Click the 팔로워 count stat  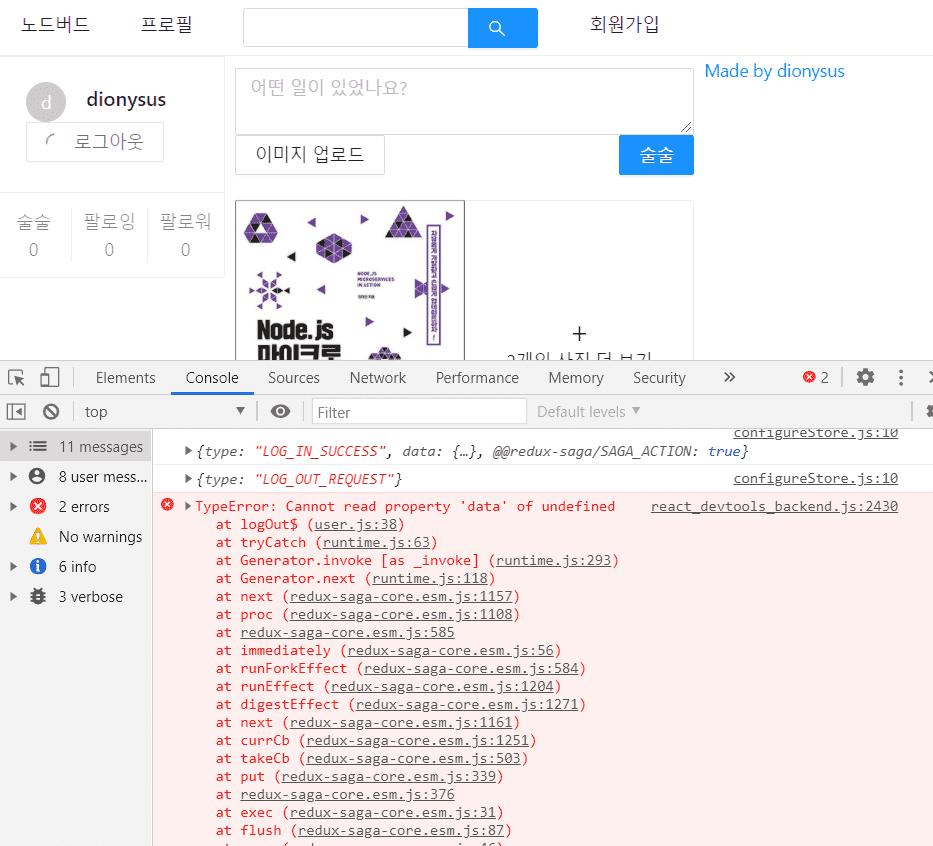(x=186, y=235)
